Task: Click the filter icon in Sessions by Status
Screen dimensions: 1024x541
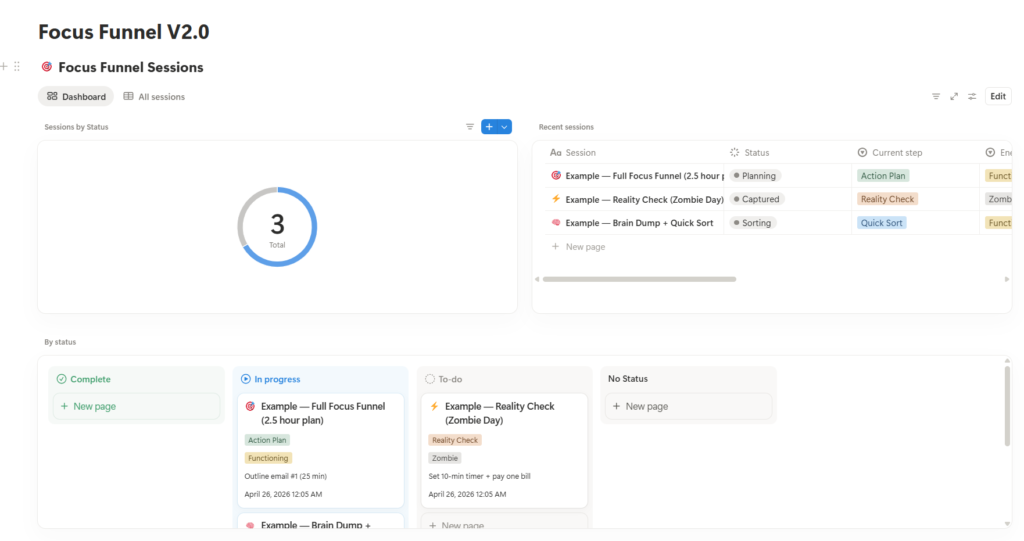Action: click(x=470, y=127)
